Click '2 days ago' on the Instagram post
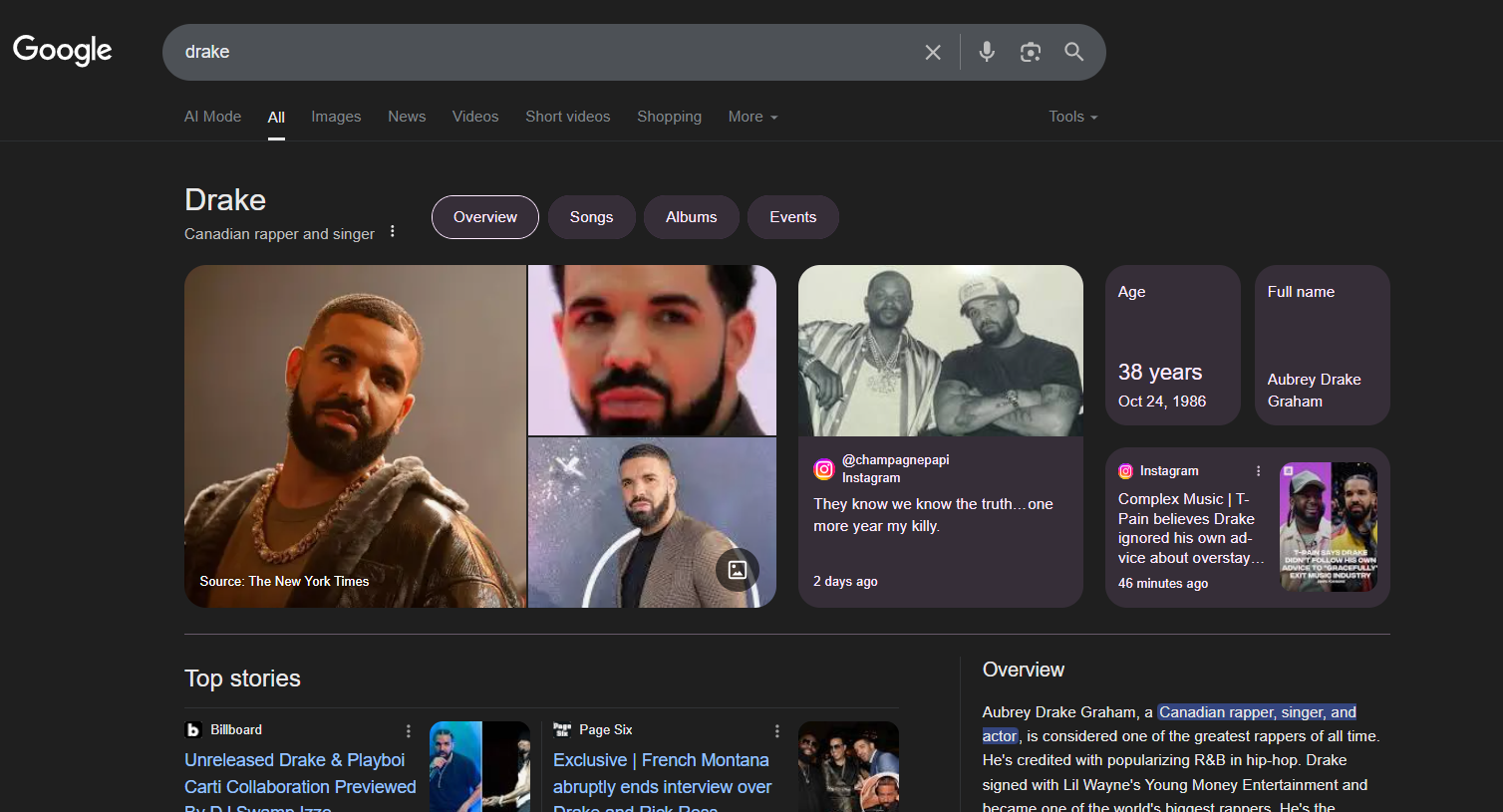 pyautogui.click(x=845, y=581)
